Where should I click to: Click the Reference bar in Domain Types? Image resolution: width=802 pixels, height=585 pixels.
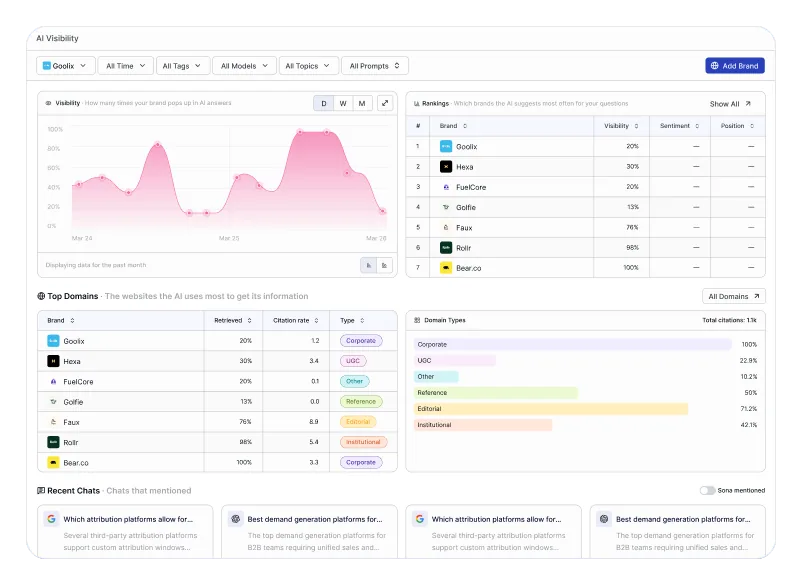point(496,393)
